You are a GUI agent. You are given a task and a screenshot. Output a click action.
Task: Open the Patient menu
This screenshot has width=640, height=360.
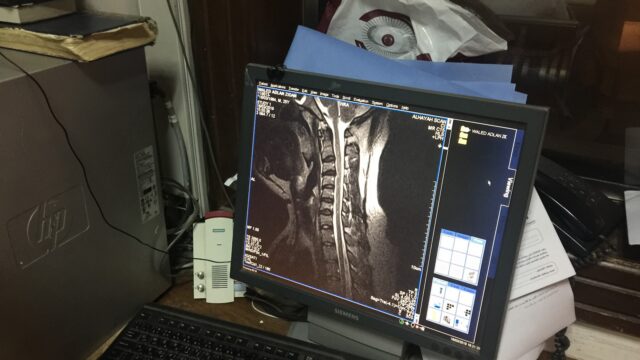pyautogui.click(x=263, y=84)
